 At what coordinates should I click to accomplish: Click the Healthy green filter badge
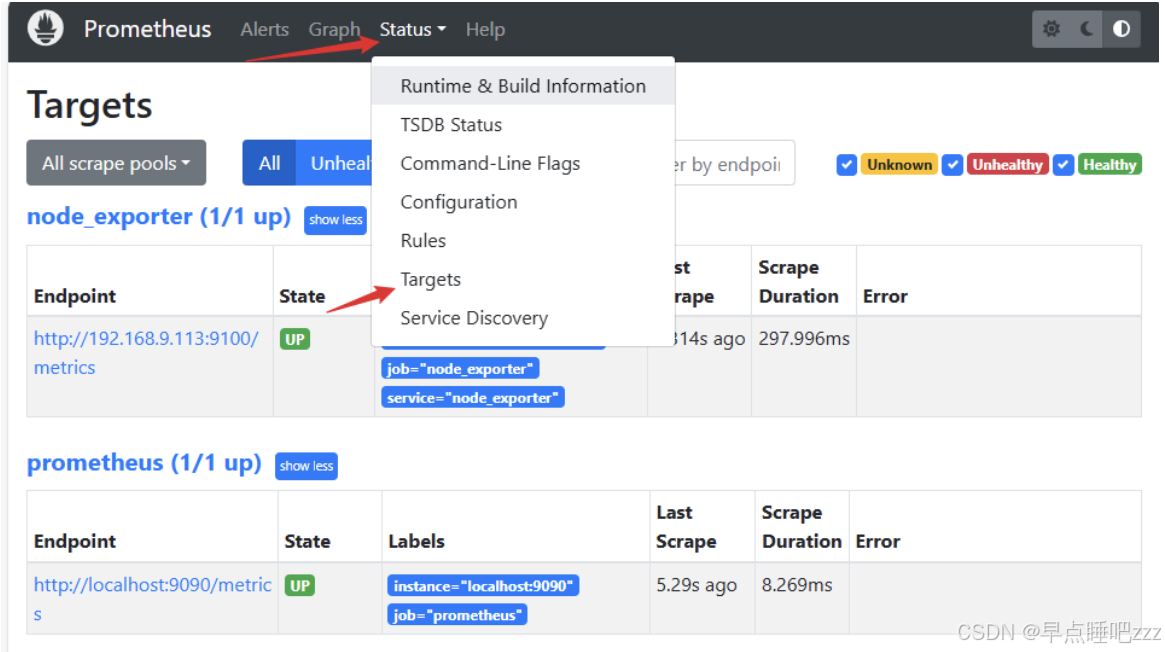pyautogui.click(x=1109, y=165)
